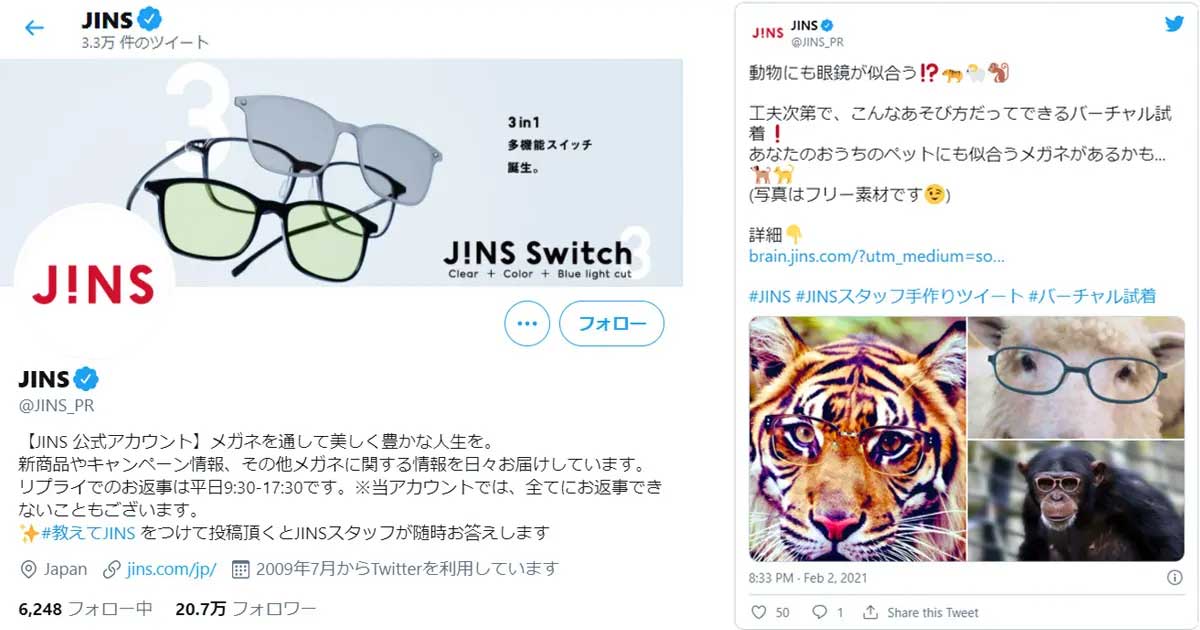The width and height of the screenshot is (1200, 630).
Task: Open the tiger with glasses photo
Action: coord(857,439)
